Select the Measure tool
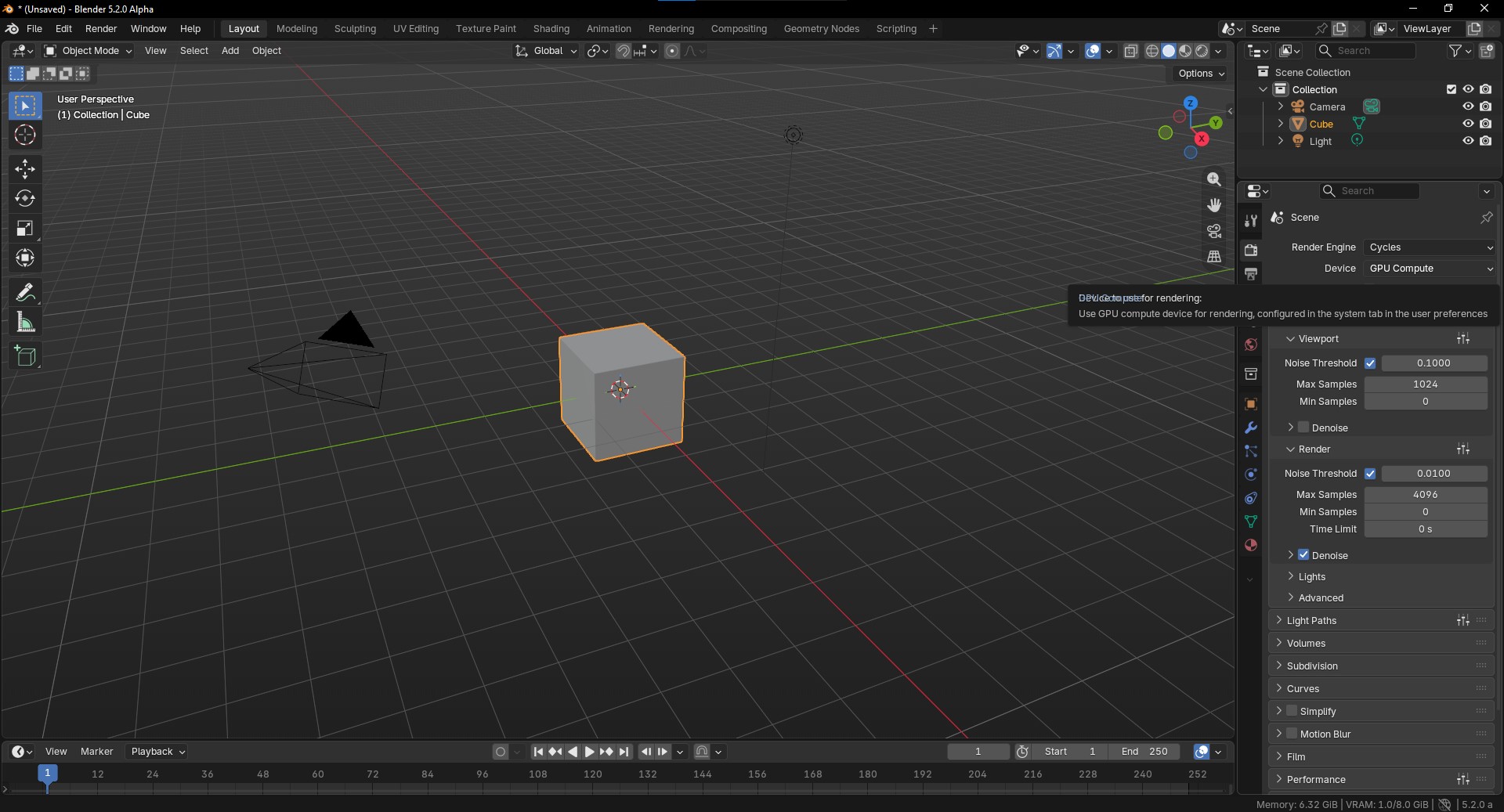This screenshot has height=812, width=1504. pyautogui.click(x=25, y=323)
